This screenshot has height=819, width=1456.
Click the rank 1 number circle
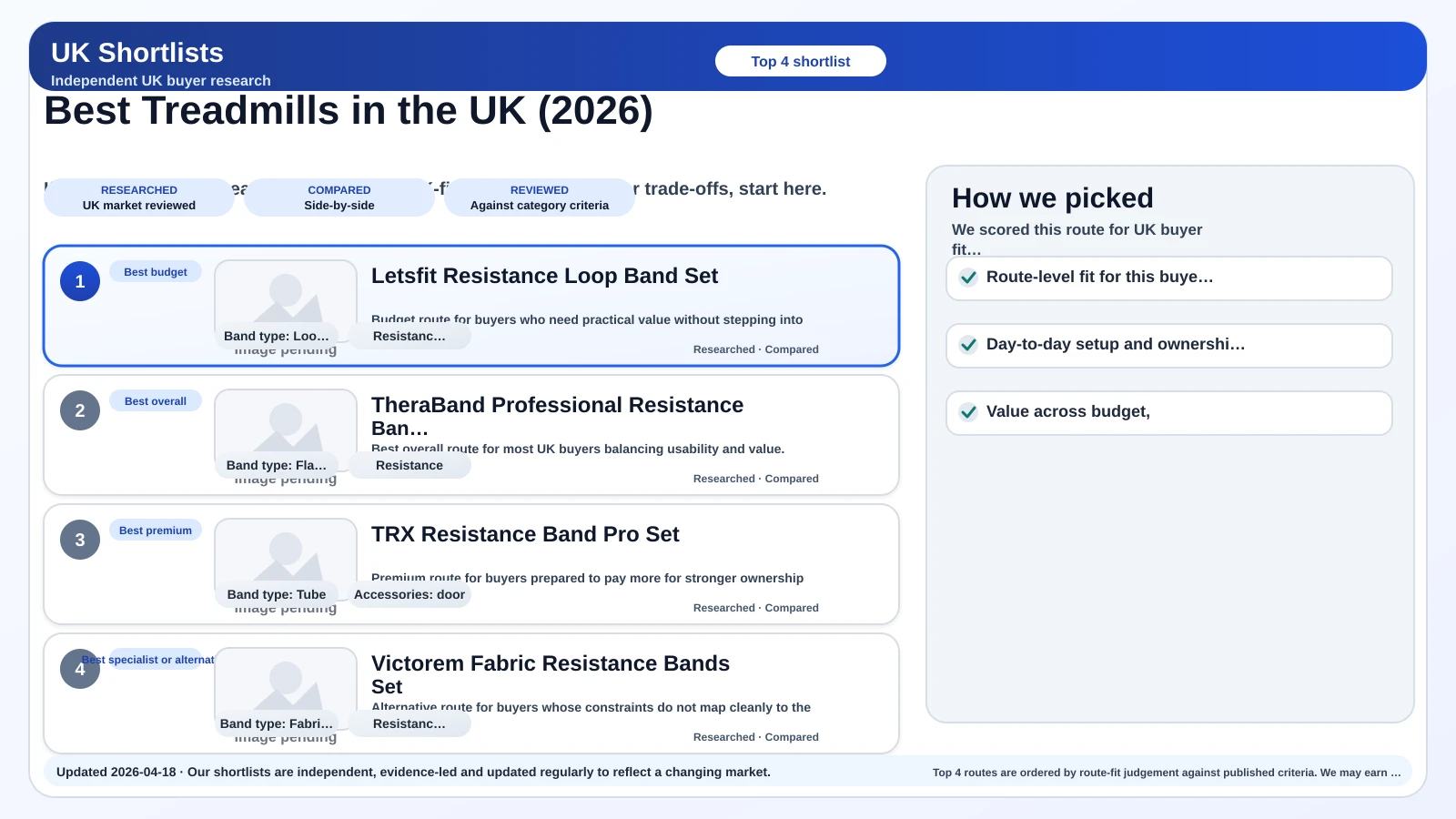[x=80, y=281]
